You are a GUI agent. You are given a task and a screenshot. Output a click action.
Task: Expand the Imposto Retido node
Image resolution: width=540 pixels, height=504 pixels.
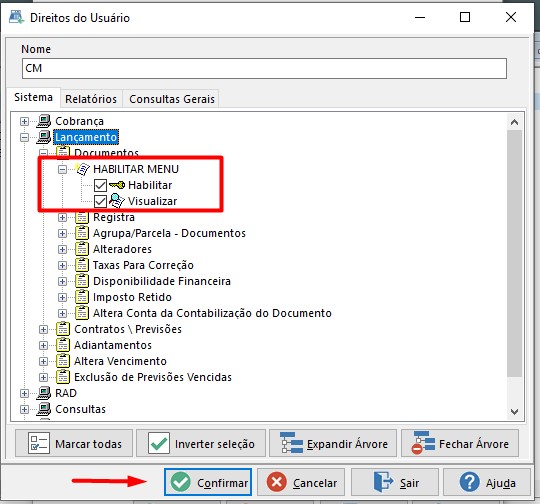click(62, 297)
